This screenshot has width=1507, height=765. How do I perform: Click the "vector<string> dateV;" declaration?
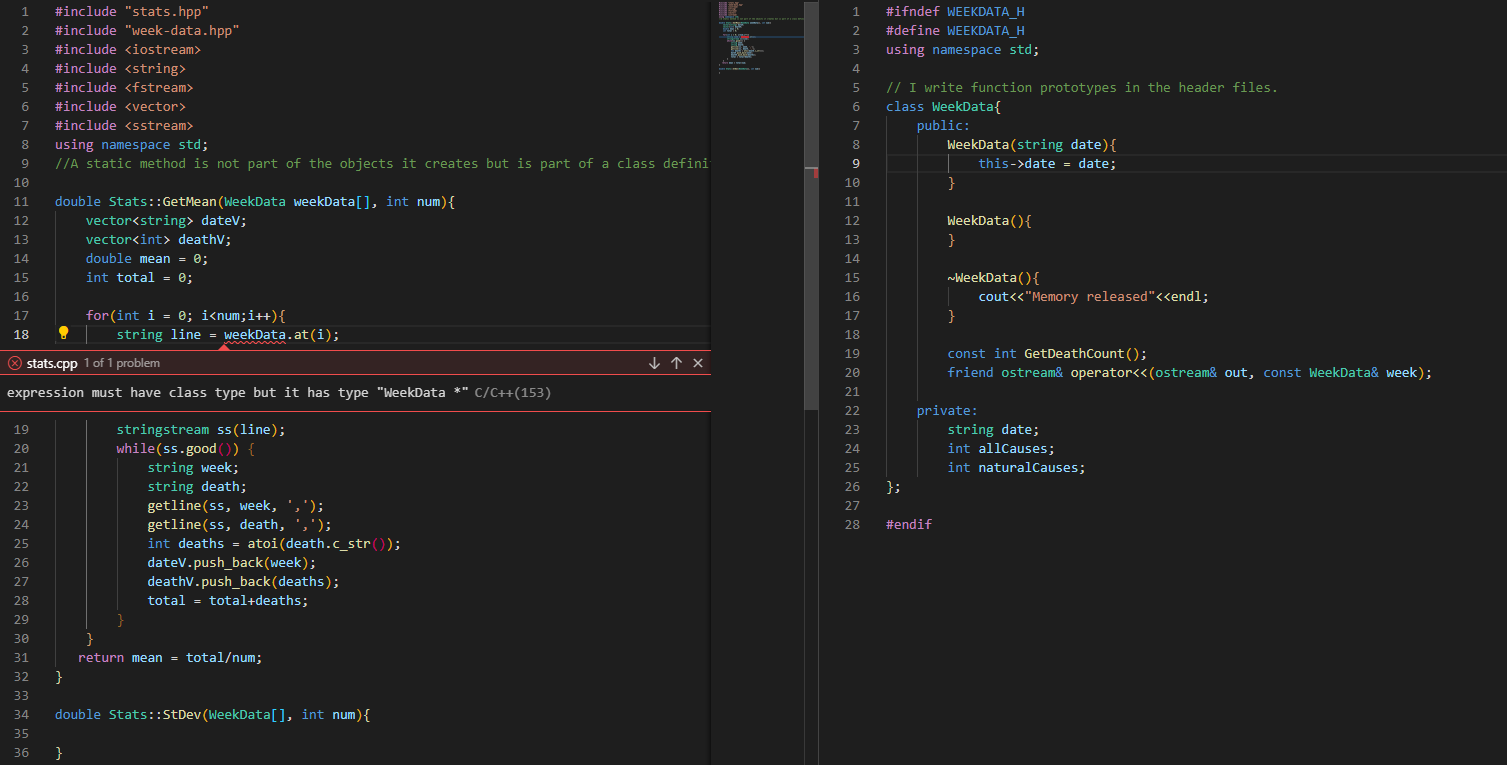[166, 221]
